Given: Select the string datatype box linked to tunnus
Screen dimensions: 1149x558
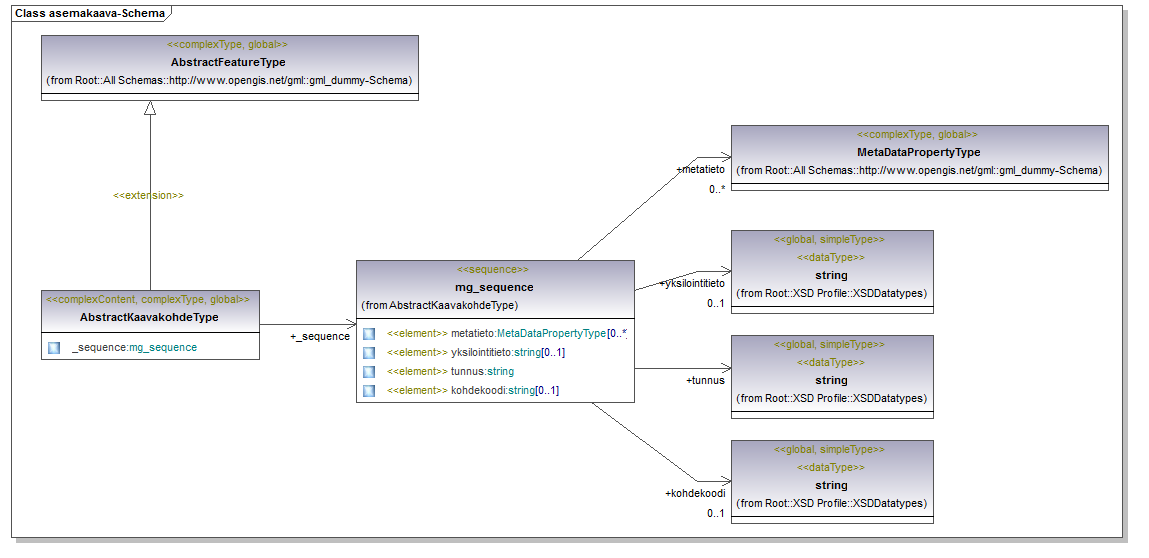Looking at the screenshot, I should 831,380.
